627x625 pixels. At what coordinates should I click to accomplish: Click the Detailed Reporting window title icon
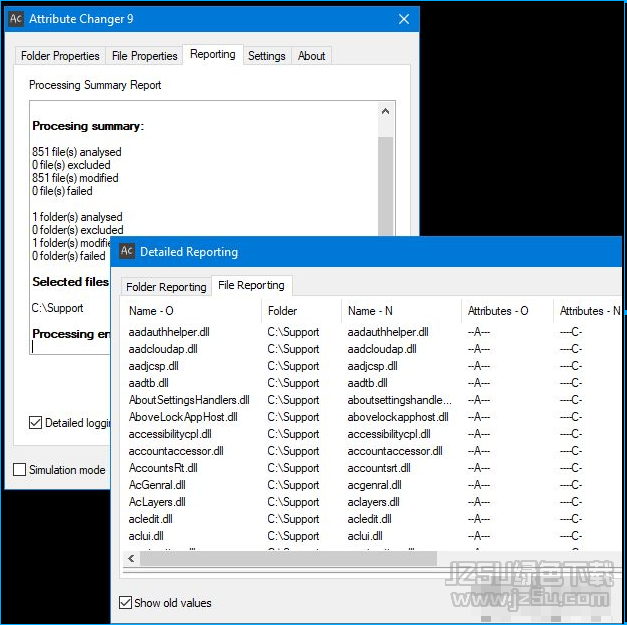click(x=127, y=251)
